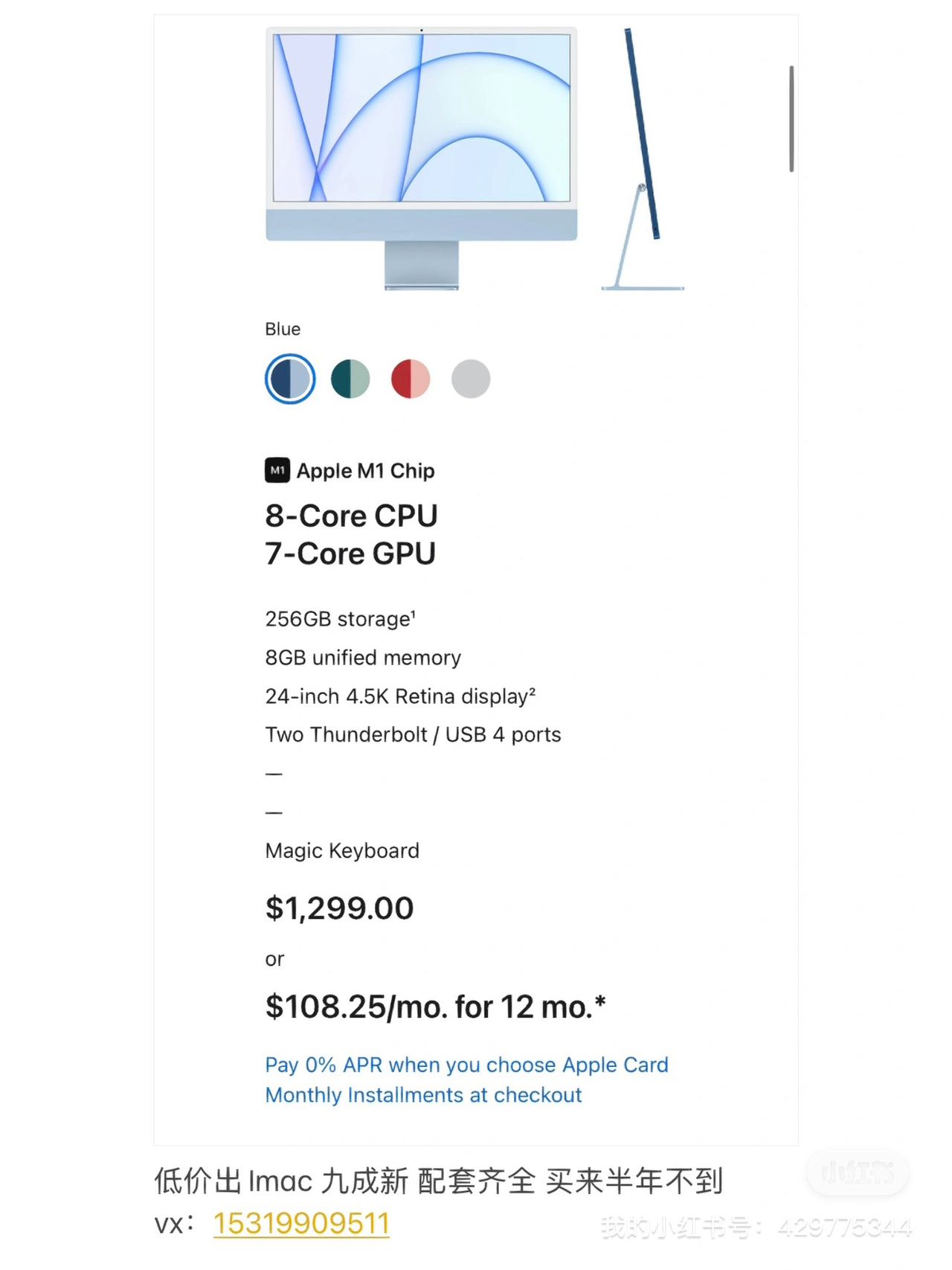952x1270 pixels.
Task: Click the page scrollbar thumb
Action: [x=791, y=119]
